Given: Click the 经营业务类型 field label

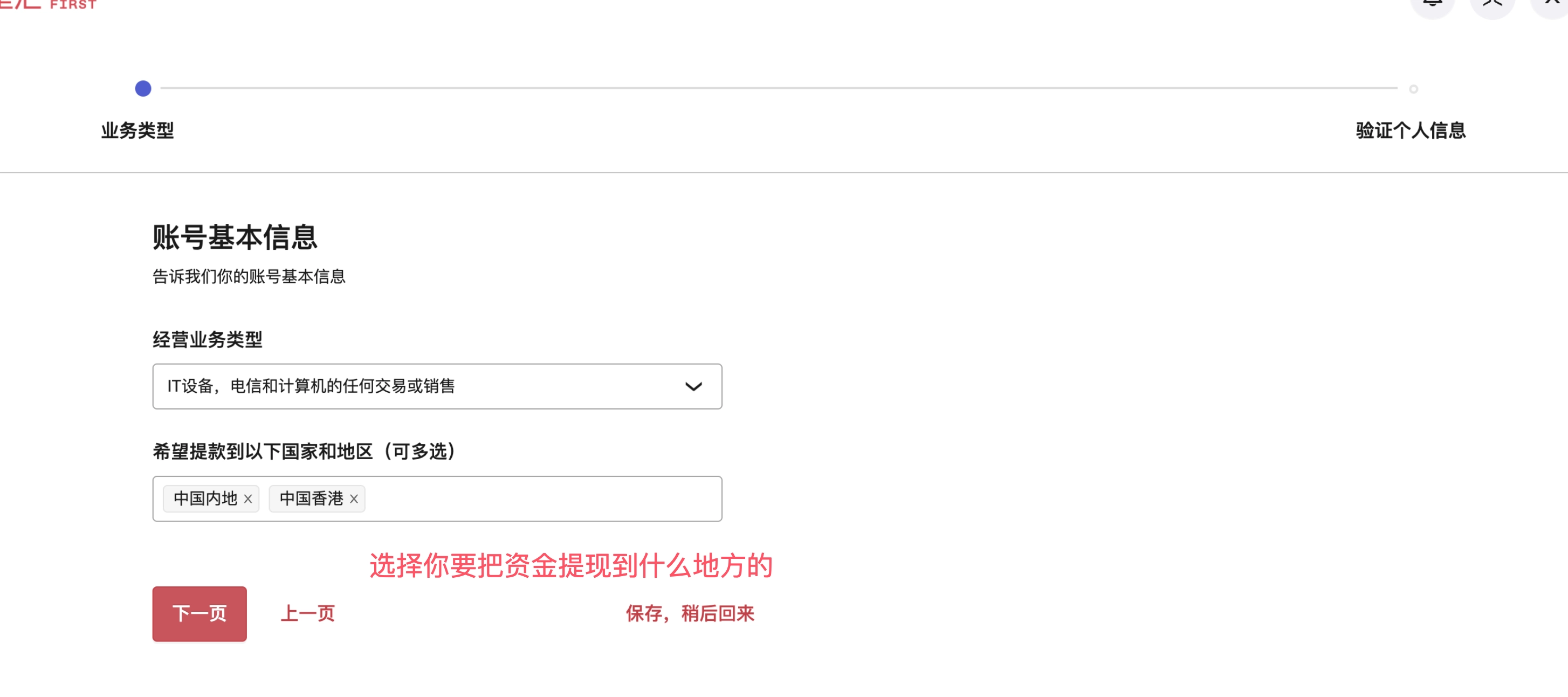Looking at the screenshot, I should [x=208, y=339].
